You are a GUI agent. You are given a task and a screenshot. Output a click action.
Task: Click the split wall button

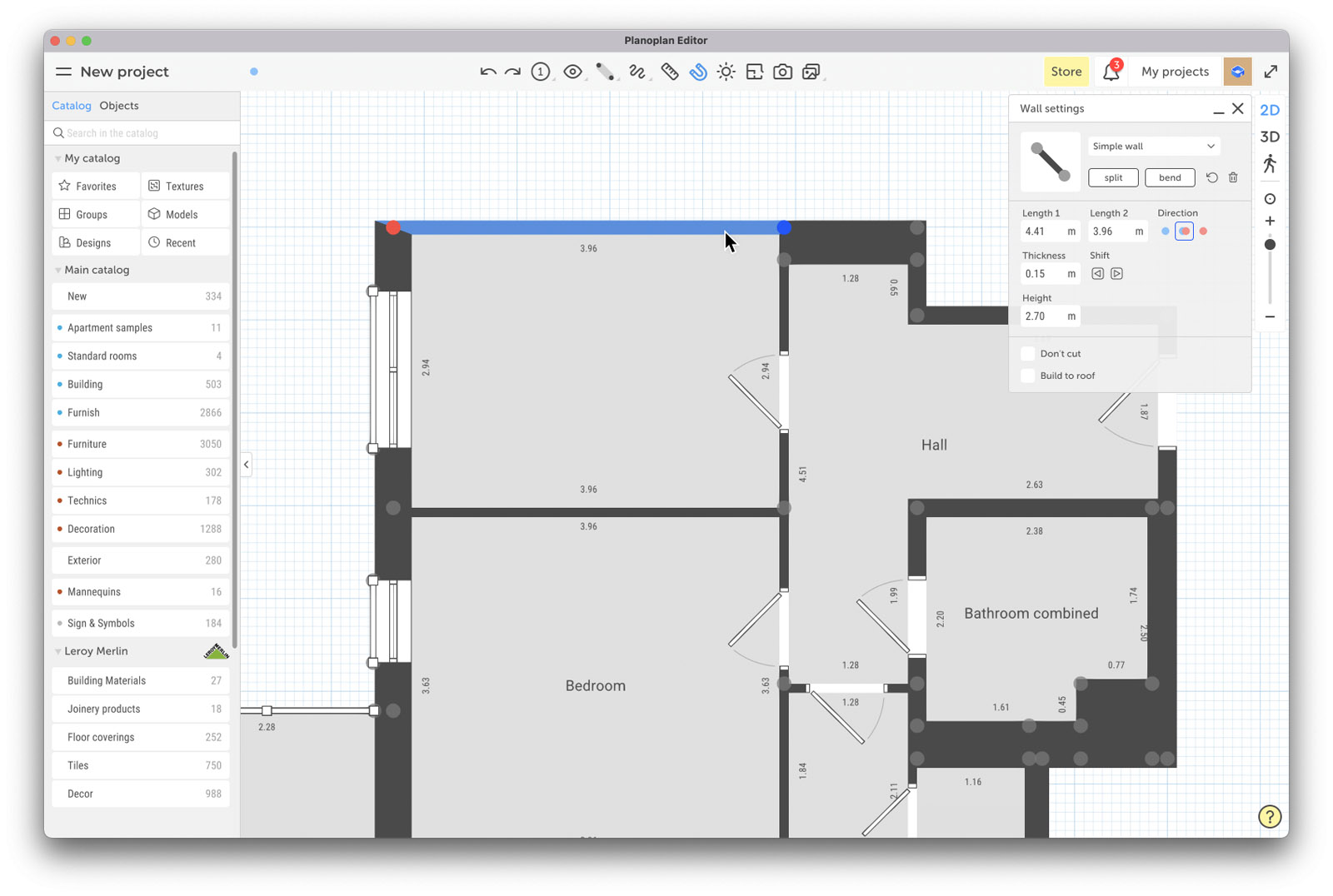[x=1113, y=177]
